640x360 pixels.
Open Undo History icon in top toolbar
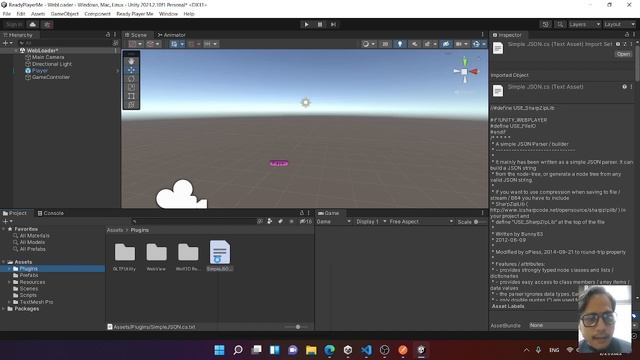(x=545, y=24)
